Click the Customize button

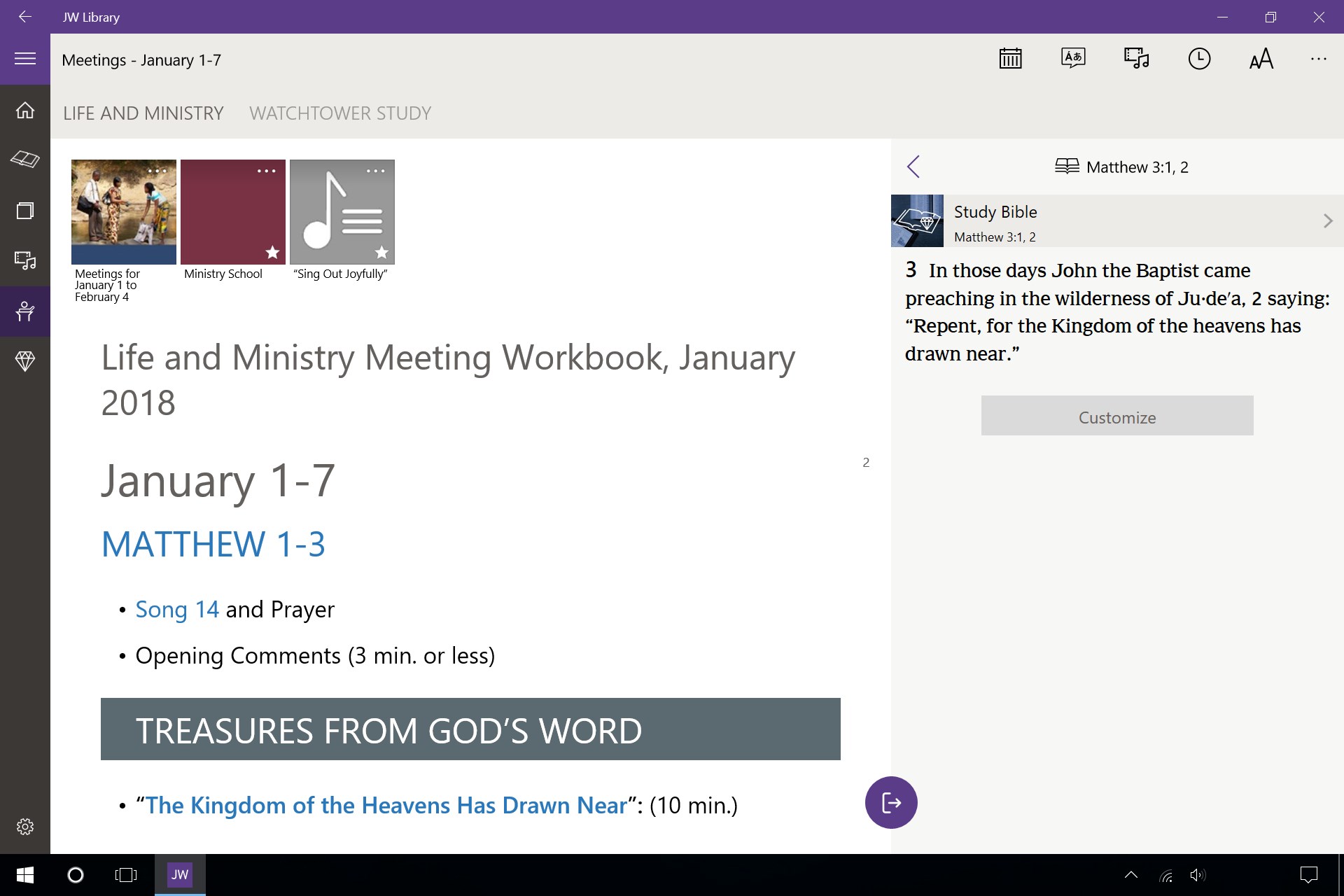tap(1116, 416)
